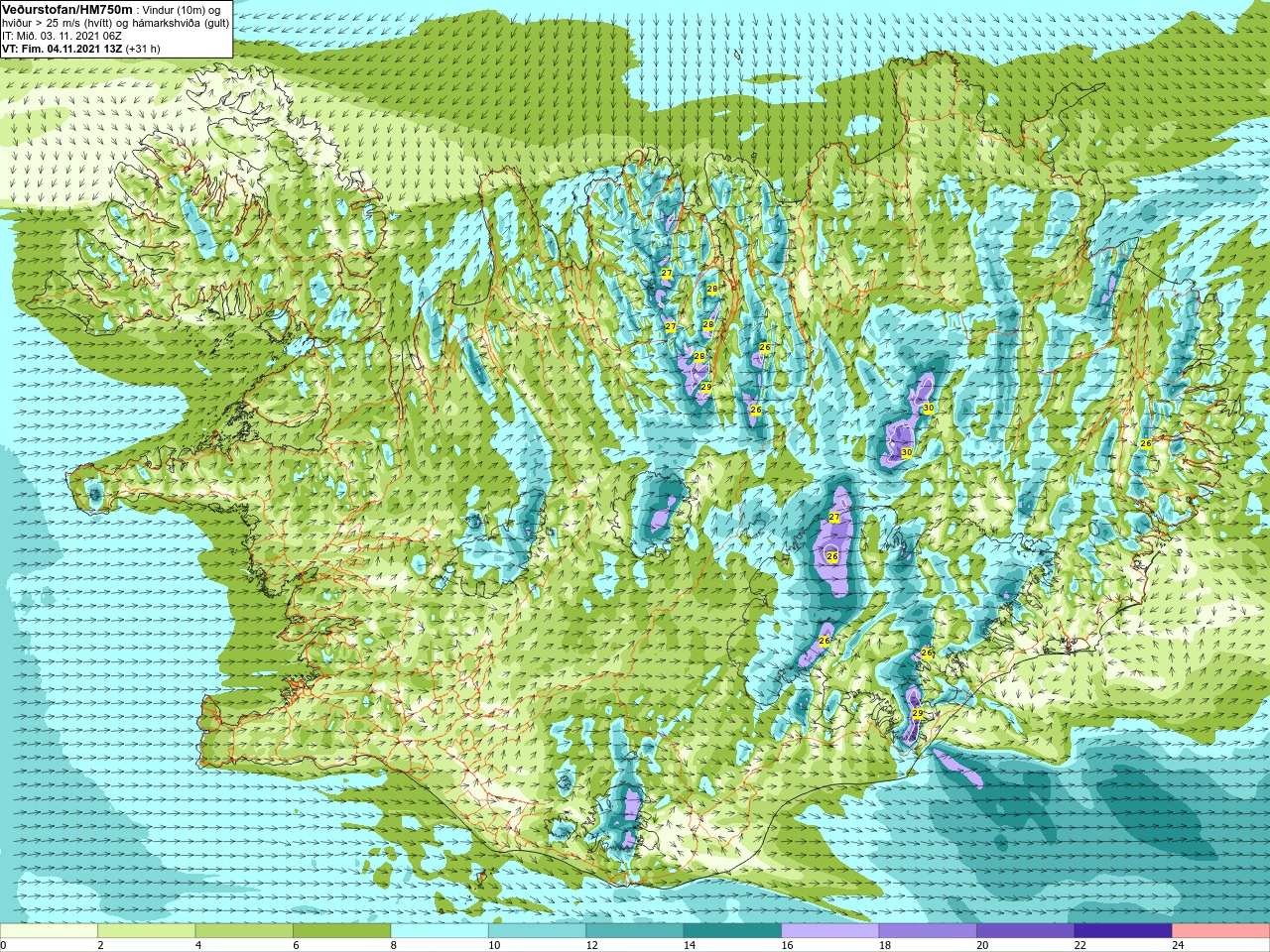This screenshot has width=1270, height=952.
Task: Select the 2–4 m/s light green legend swatch
Action: (147, 931)
